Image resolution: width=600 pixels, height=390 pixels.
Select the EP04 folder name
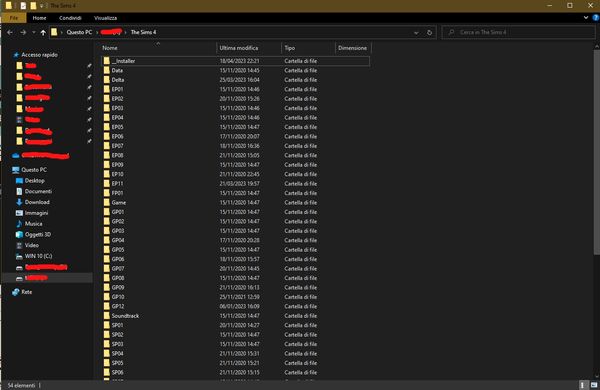tap(117, 117)
